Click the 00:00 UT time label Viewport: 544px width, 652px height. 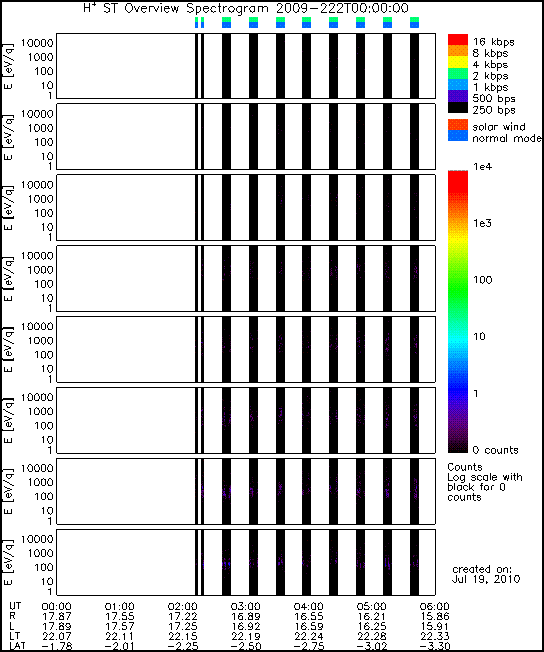tap(57, 607)
